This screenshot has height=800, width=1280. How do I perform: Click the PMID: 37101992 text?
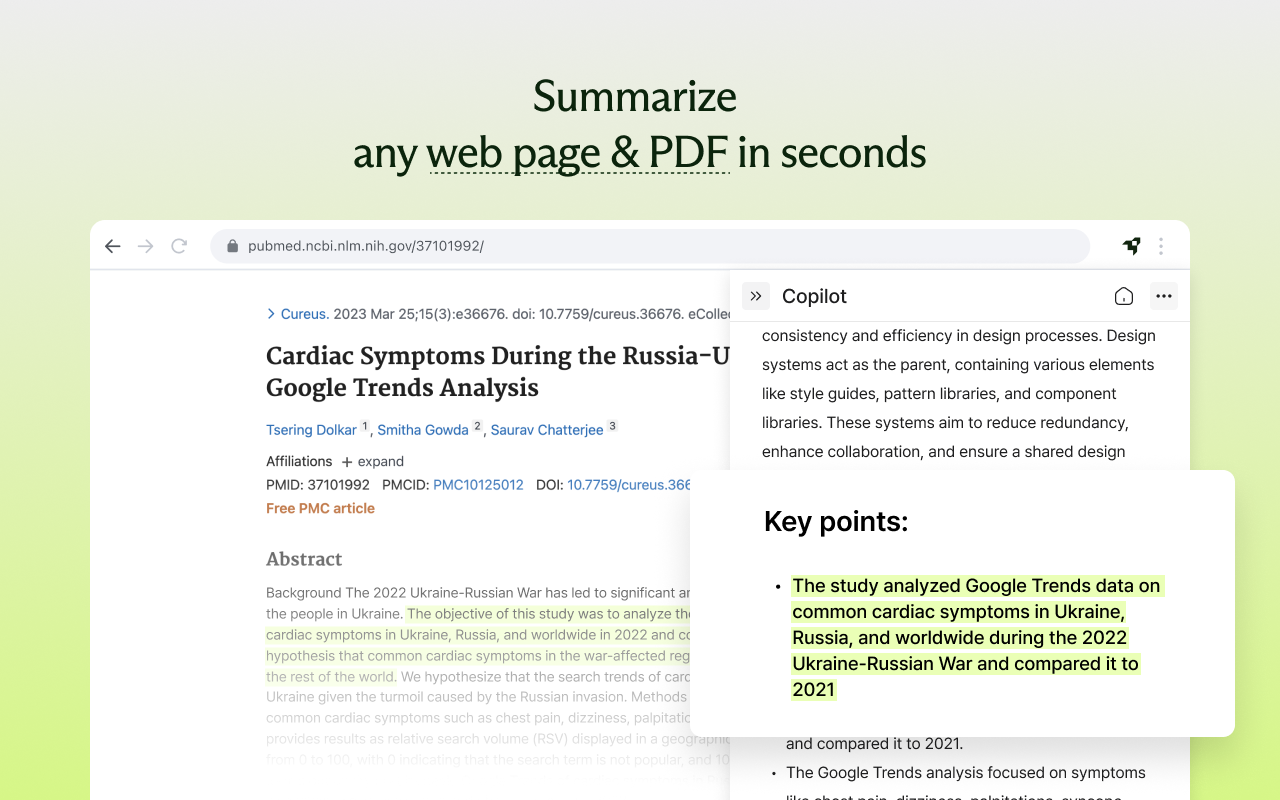[318, 485]
